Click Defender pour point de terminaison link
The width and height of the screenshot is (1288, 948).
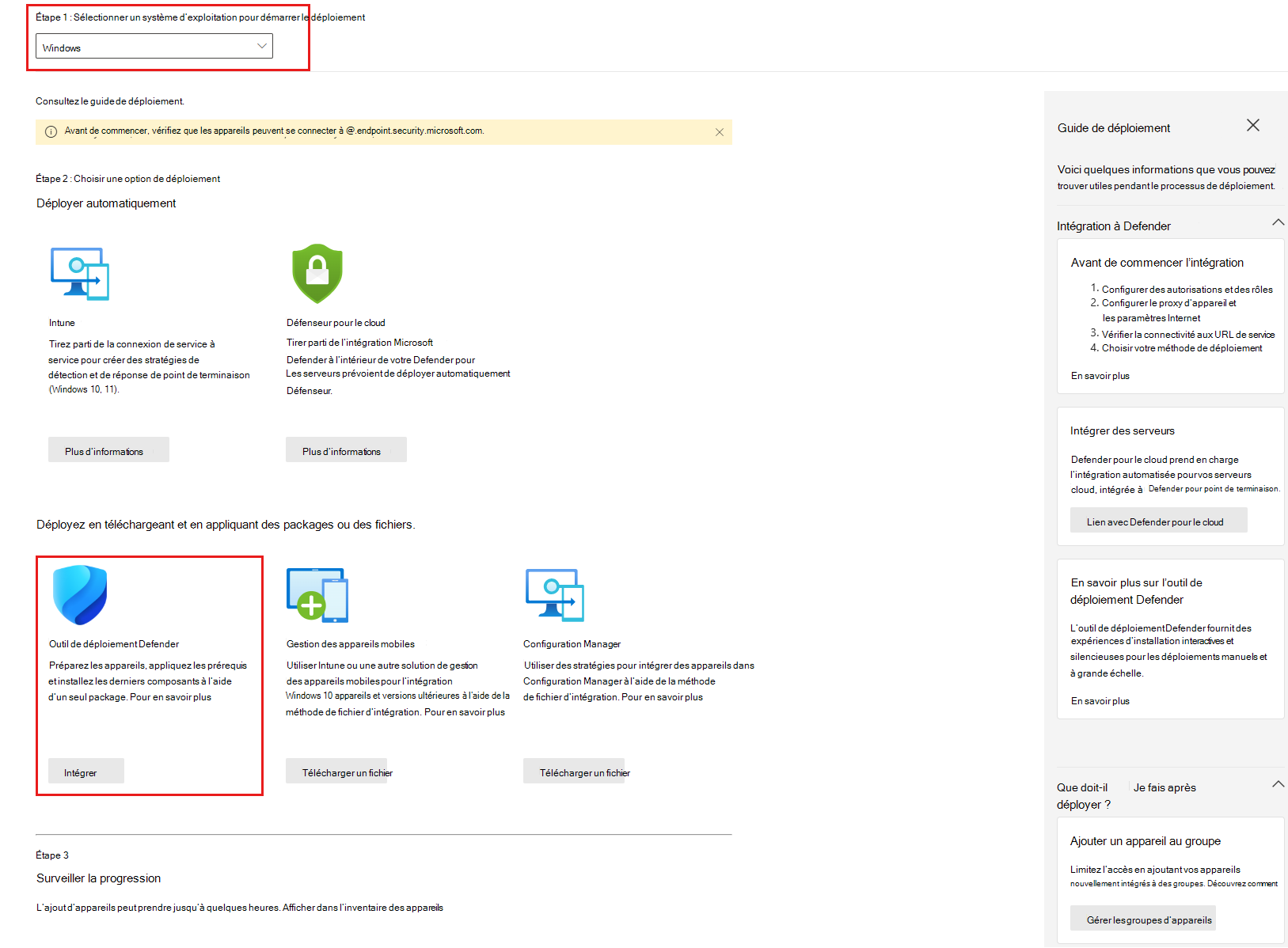pyautogui.click(x=1214, y=489)
